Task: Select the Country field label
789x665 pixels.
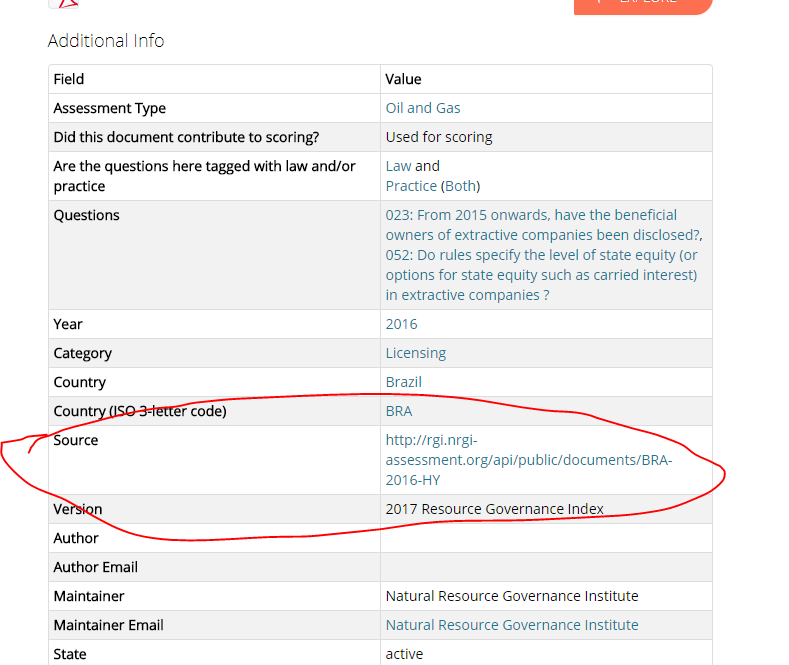Action: coord(80,382)
